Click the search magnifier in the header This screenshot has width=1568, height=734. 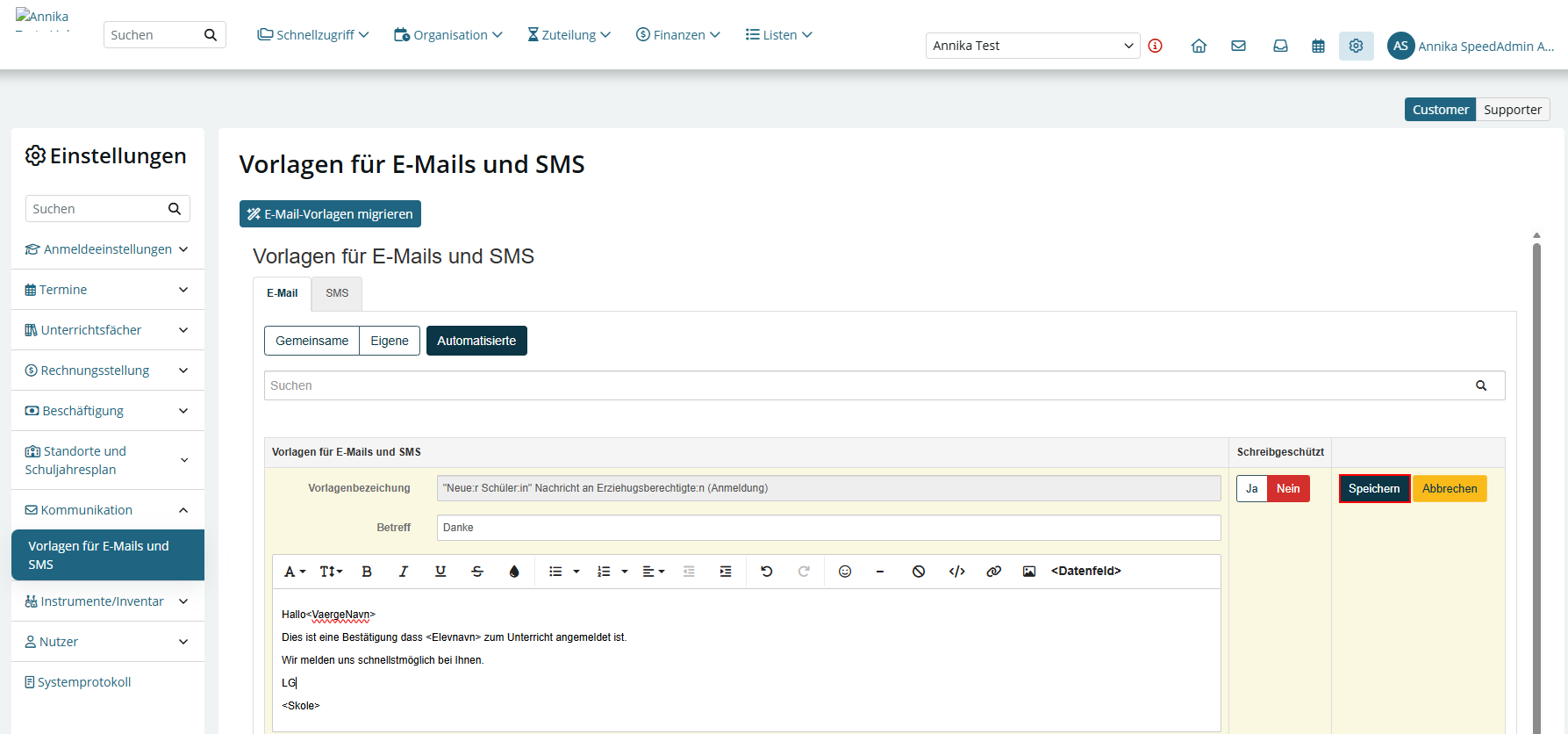(211, 35)
